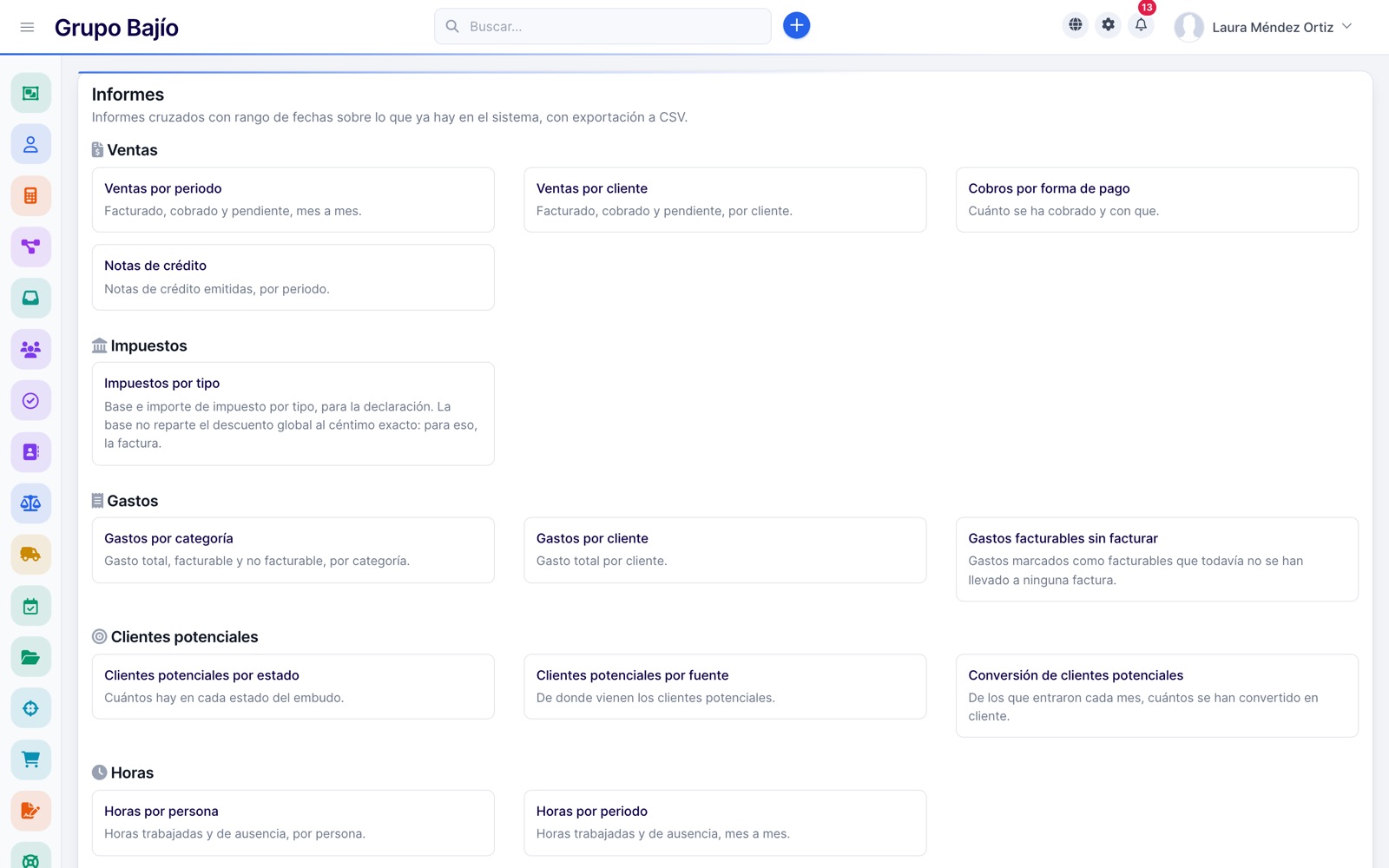
Task: Open the hamburger menu beside Grupo Bajío
Action: [27, 27]
